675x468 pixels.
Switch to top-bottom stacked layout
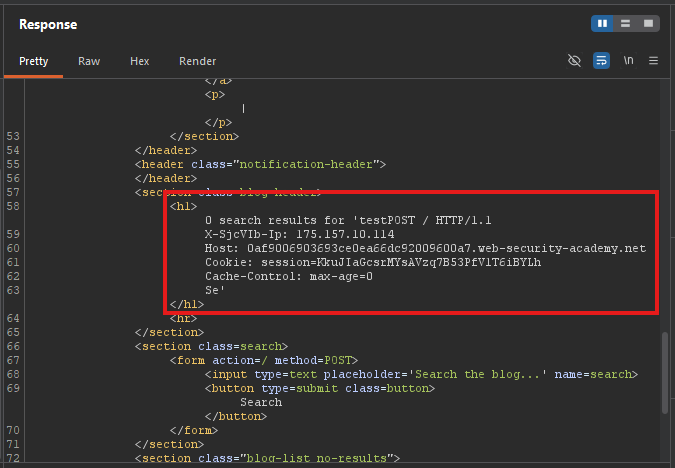pos(625,24)
